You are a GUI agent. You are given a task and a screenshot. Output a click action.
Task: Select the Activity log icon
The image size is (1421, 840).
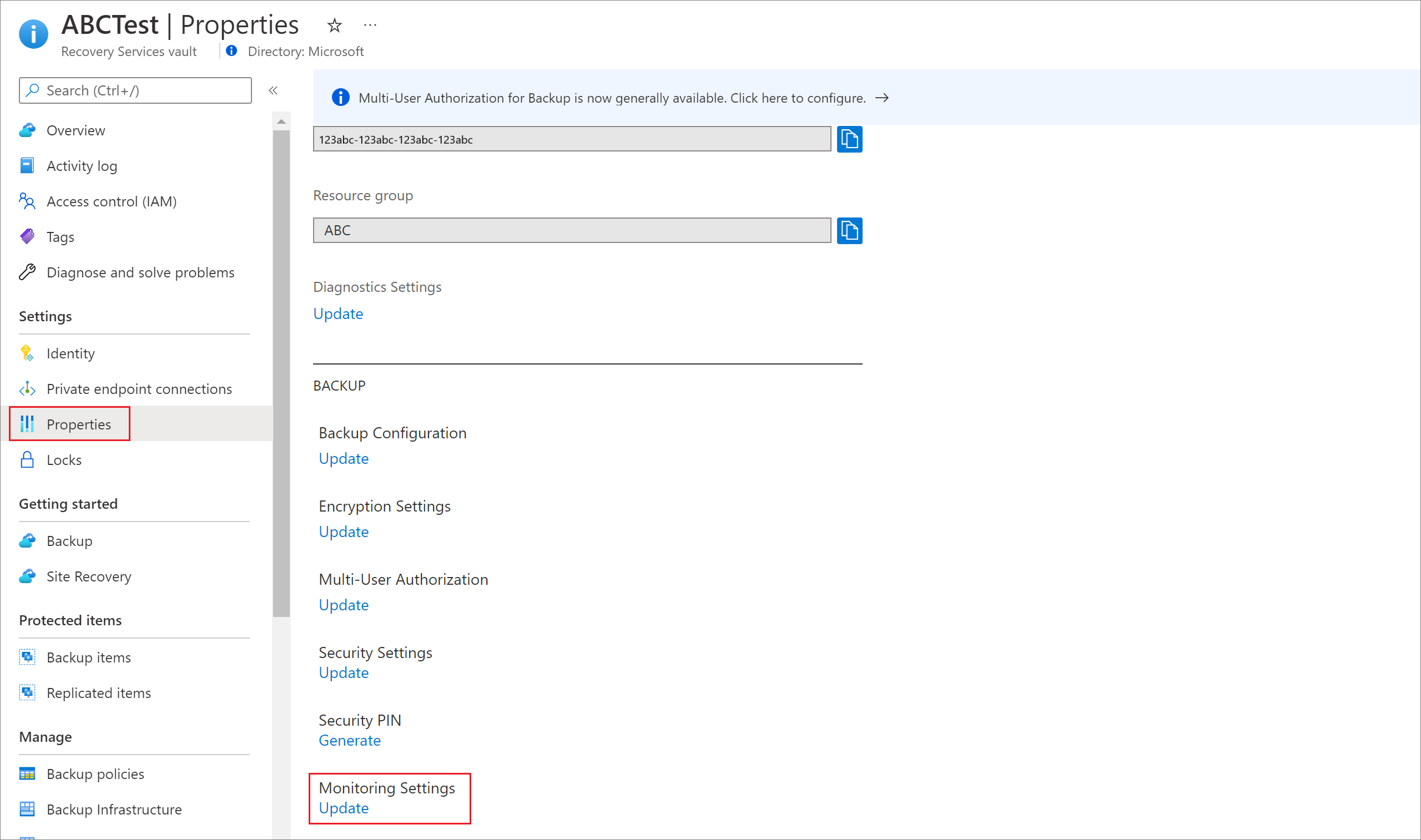(x=27, y=165)
